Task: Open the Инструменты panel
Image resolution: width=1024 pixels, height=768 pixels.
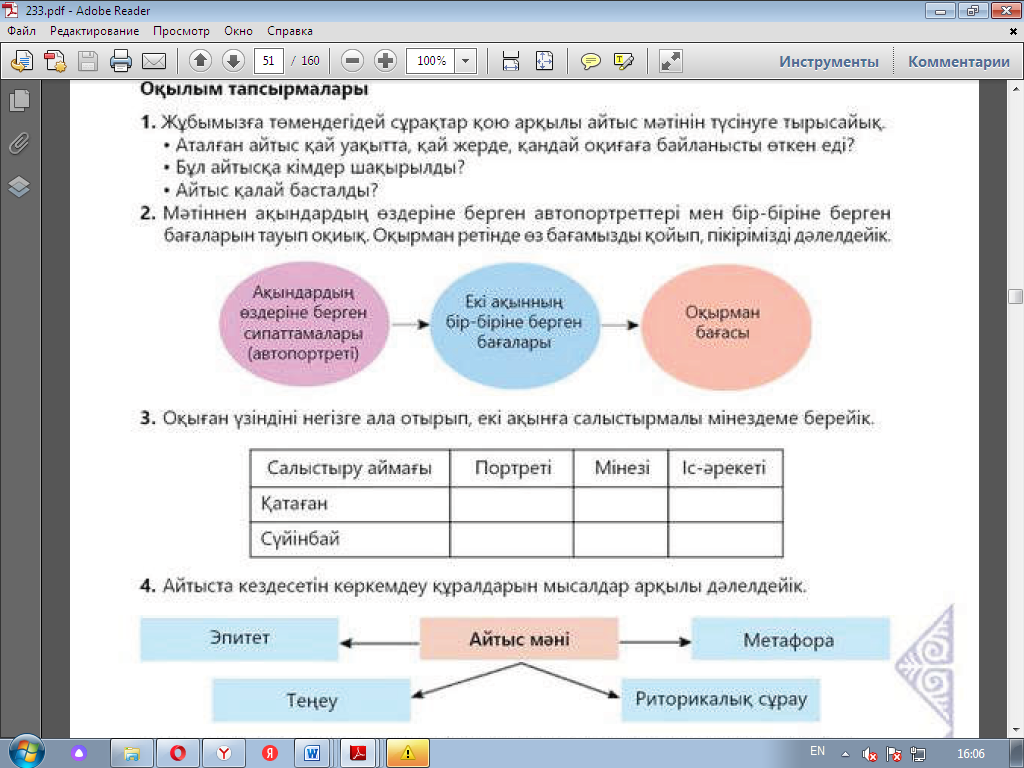Action: click(829, 62)
